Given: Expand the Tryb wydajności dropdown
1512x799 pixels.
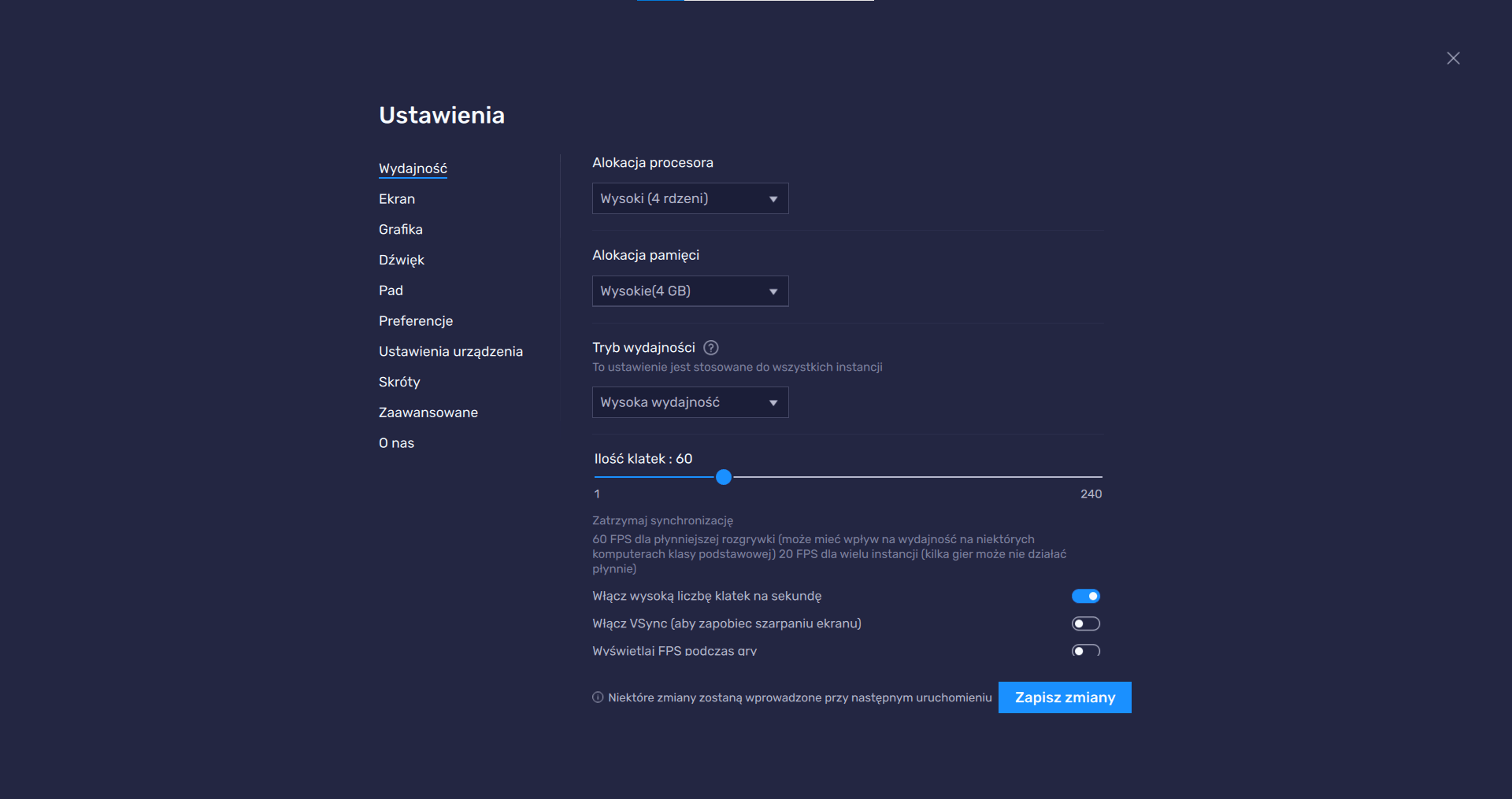Looking at the screenshot, I should click(690, 402).
